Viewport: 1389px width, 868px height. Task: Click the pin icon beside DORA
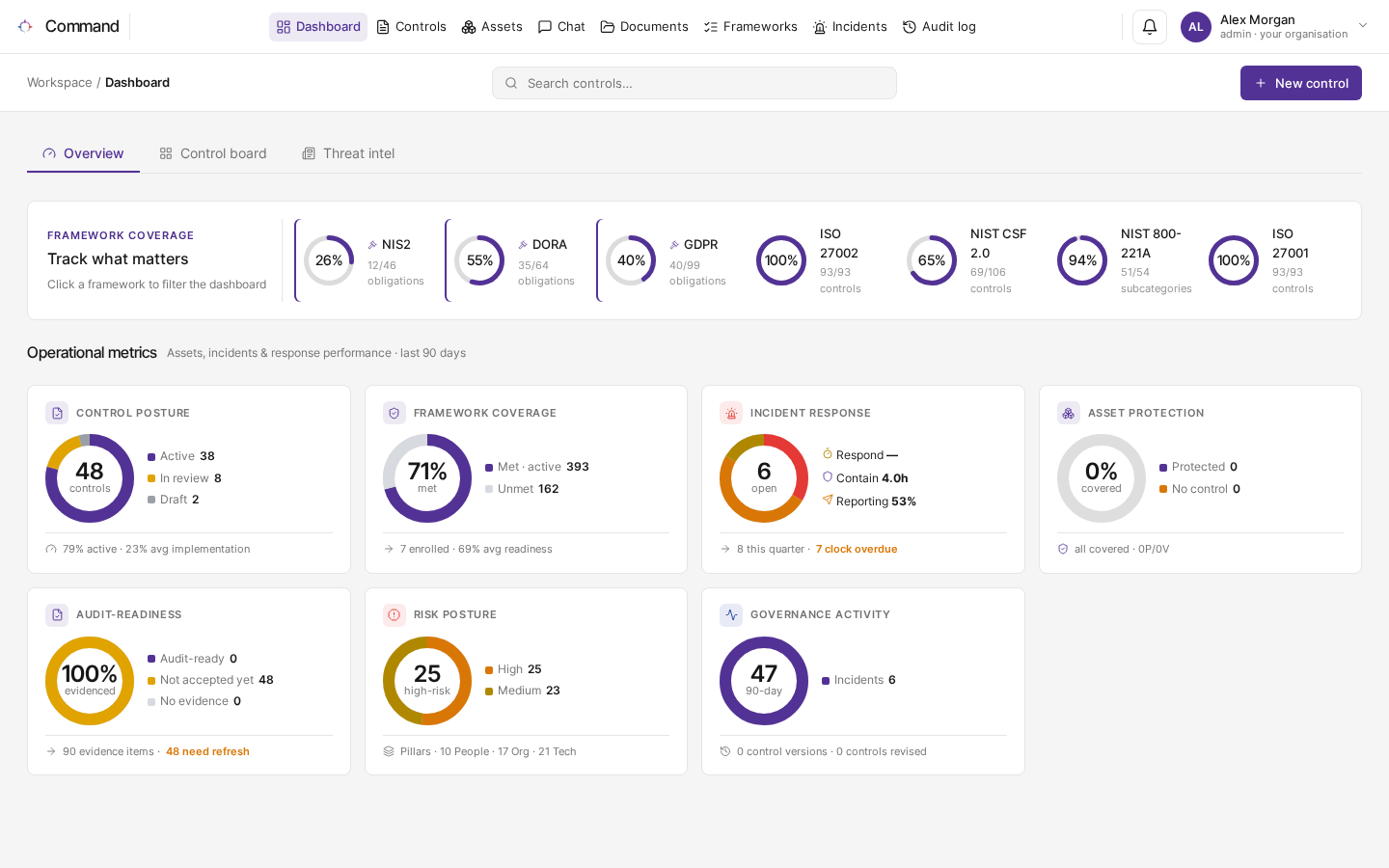point(523,245)
